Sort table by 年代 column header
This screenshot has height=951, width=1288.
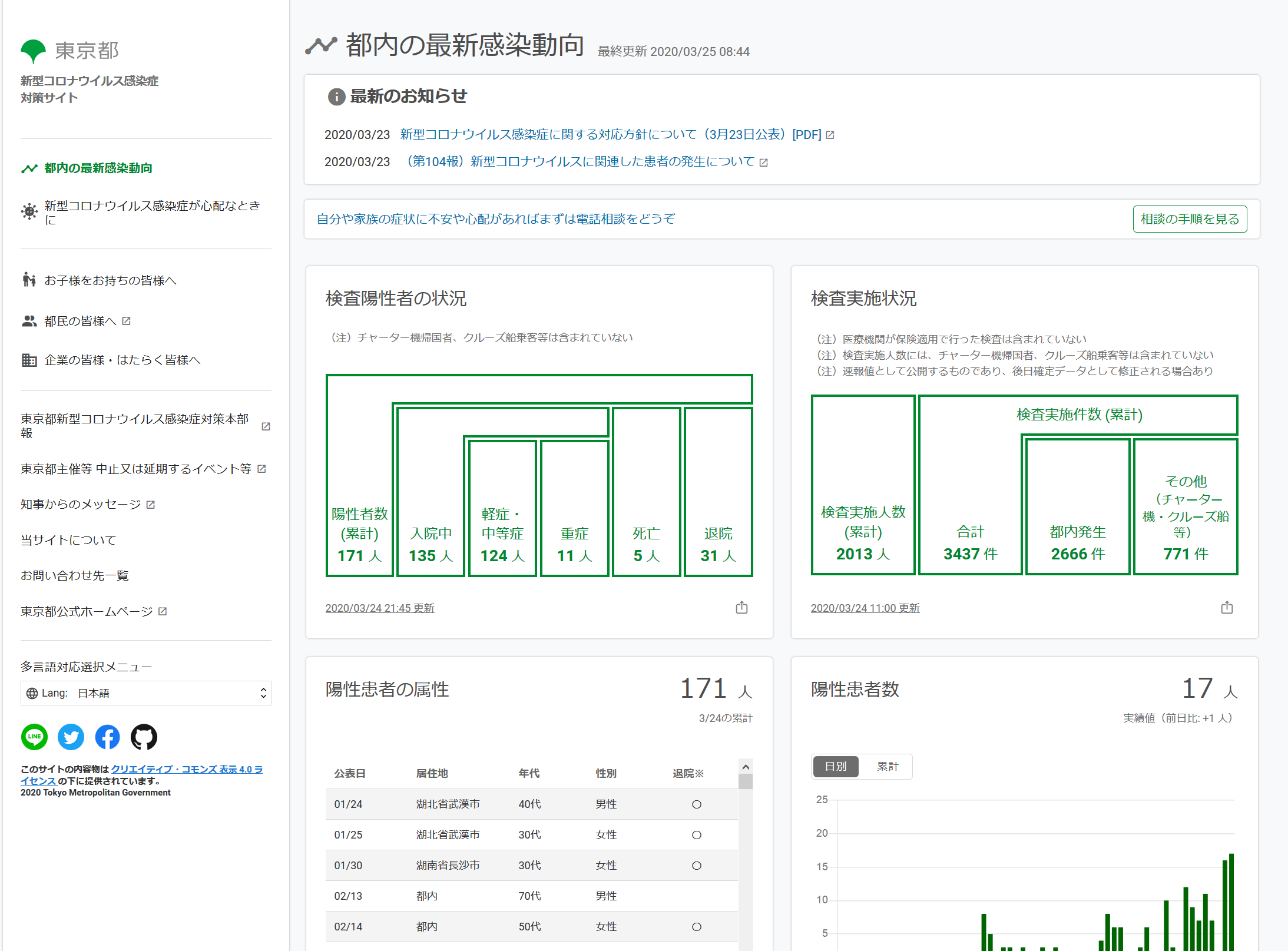pos(529,774)
